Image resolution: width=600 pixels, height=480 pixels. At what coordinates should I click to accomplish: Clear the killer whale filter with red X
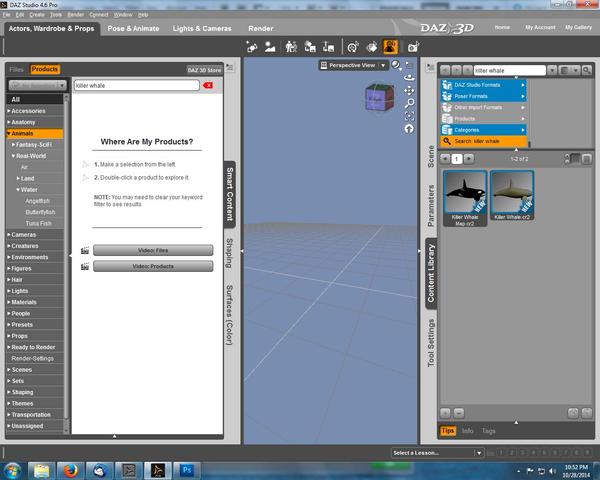[208, 85]
